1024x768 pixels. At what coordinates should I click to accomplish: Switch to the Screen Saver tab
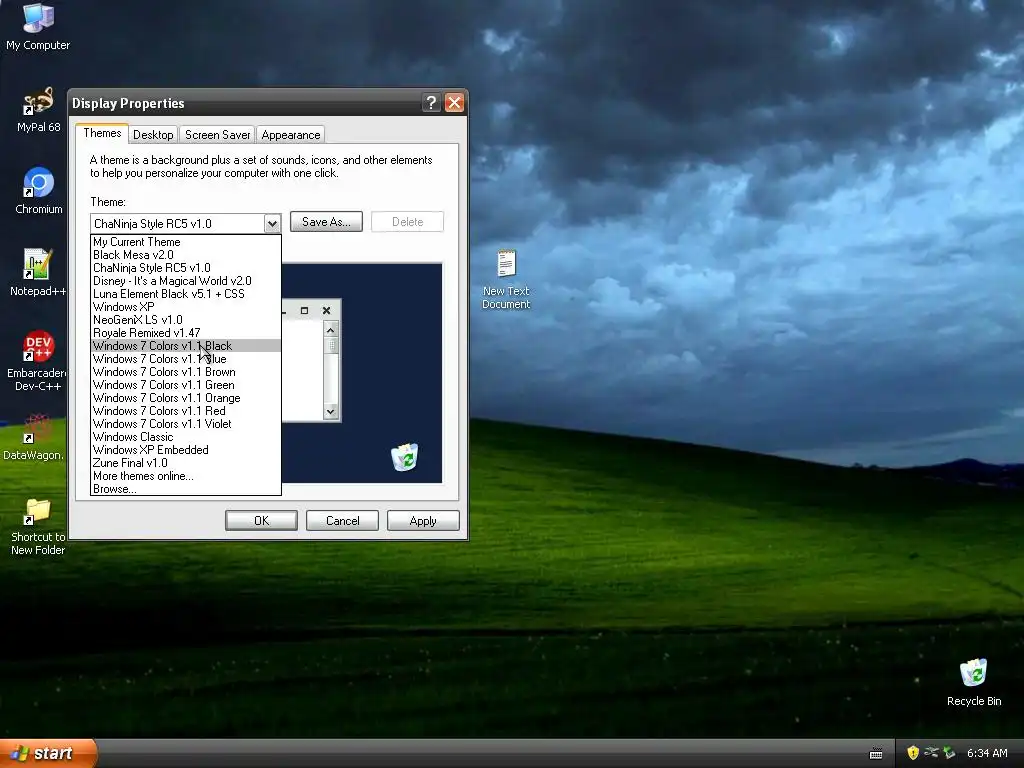pyautogui.click(x=217, y=135)
